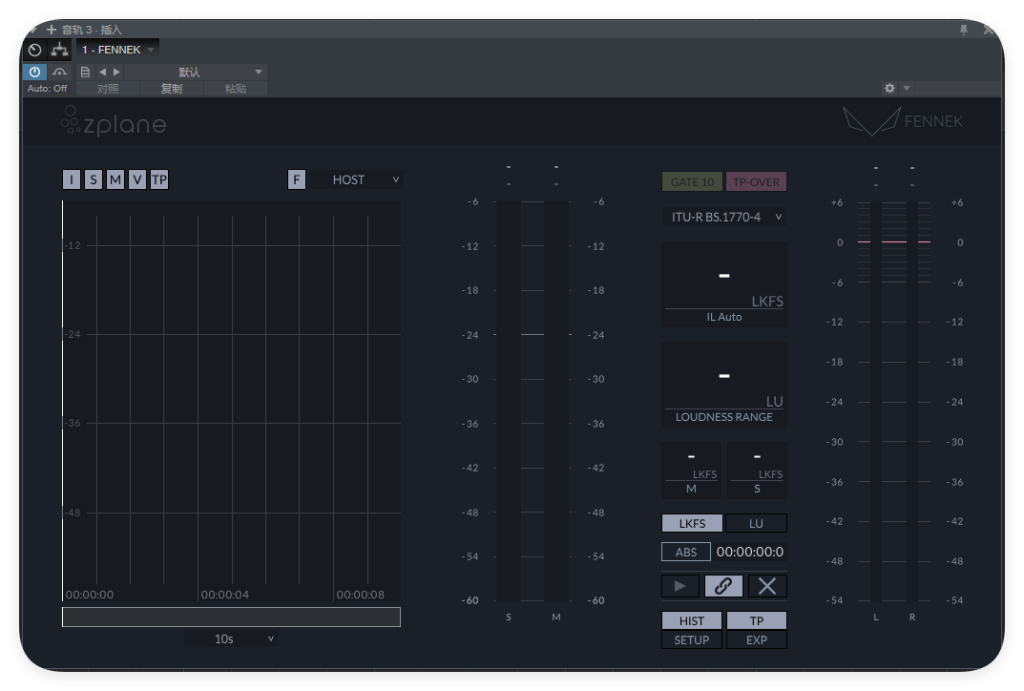Viewport: 1024px width, 691px height.
Task: Click the timeline overview bar below graph
Action: tap(231, 617)
